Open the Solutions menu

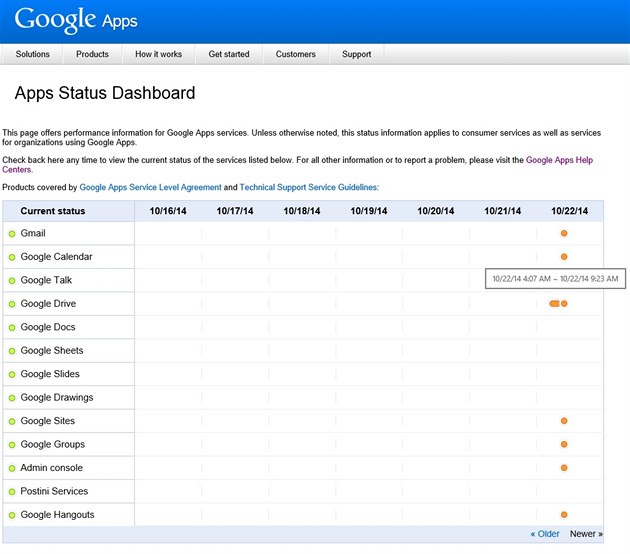click(33, 54)
